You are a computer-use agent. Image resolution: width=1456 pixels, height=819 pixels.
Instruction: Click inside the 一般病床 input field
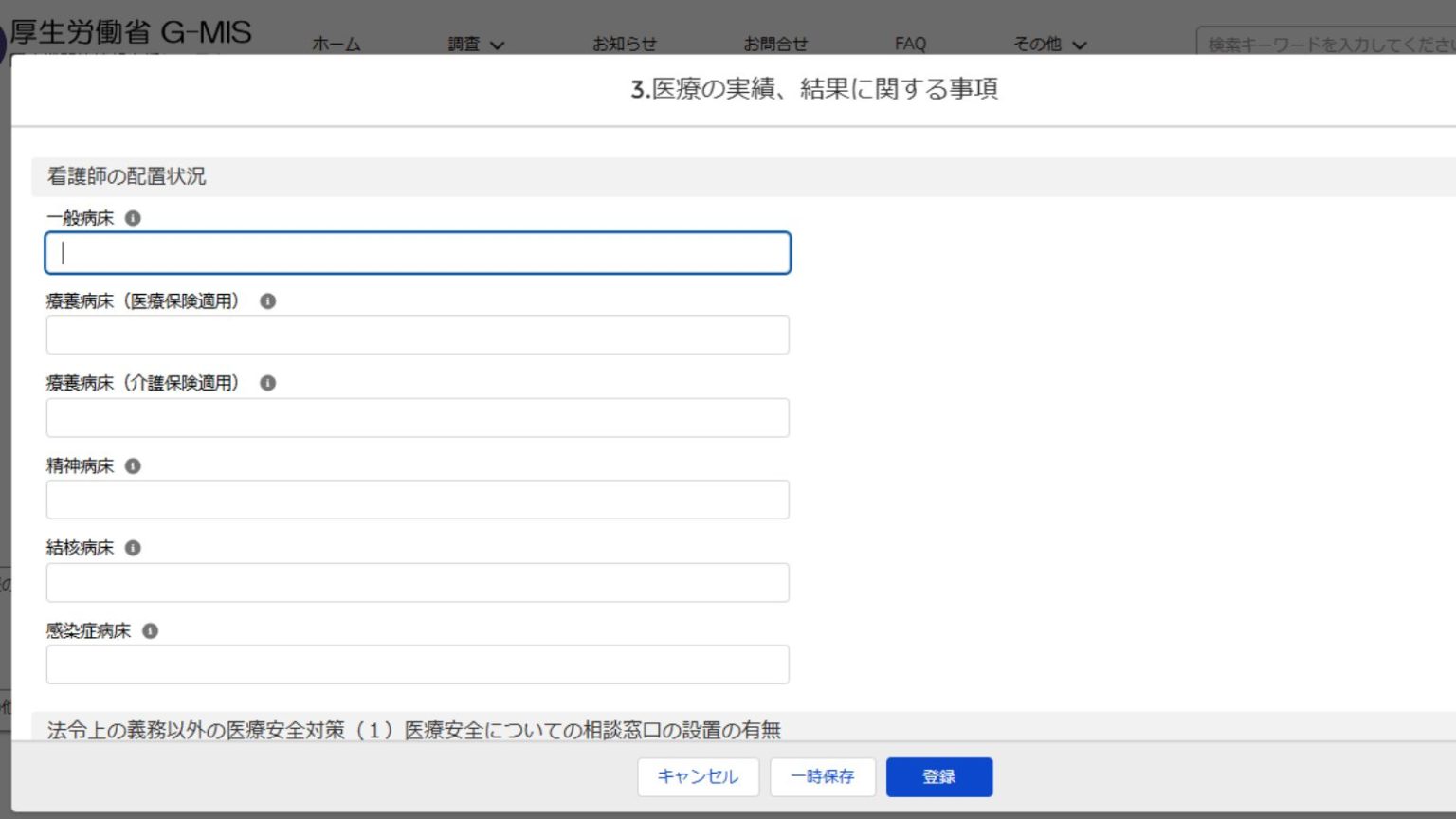point(417,253)
